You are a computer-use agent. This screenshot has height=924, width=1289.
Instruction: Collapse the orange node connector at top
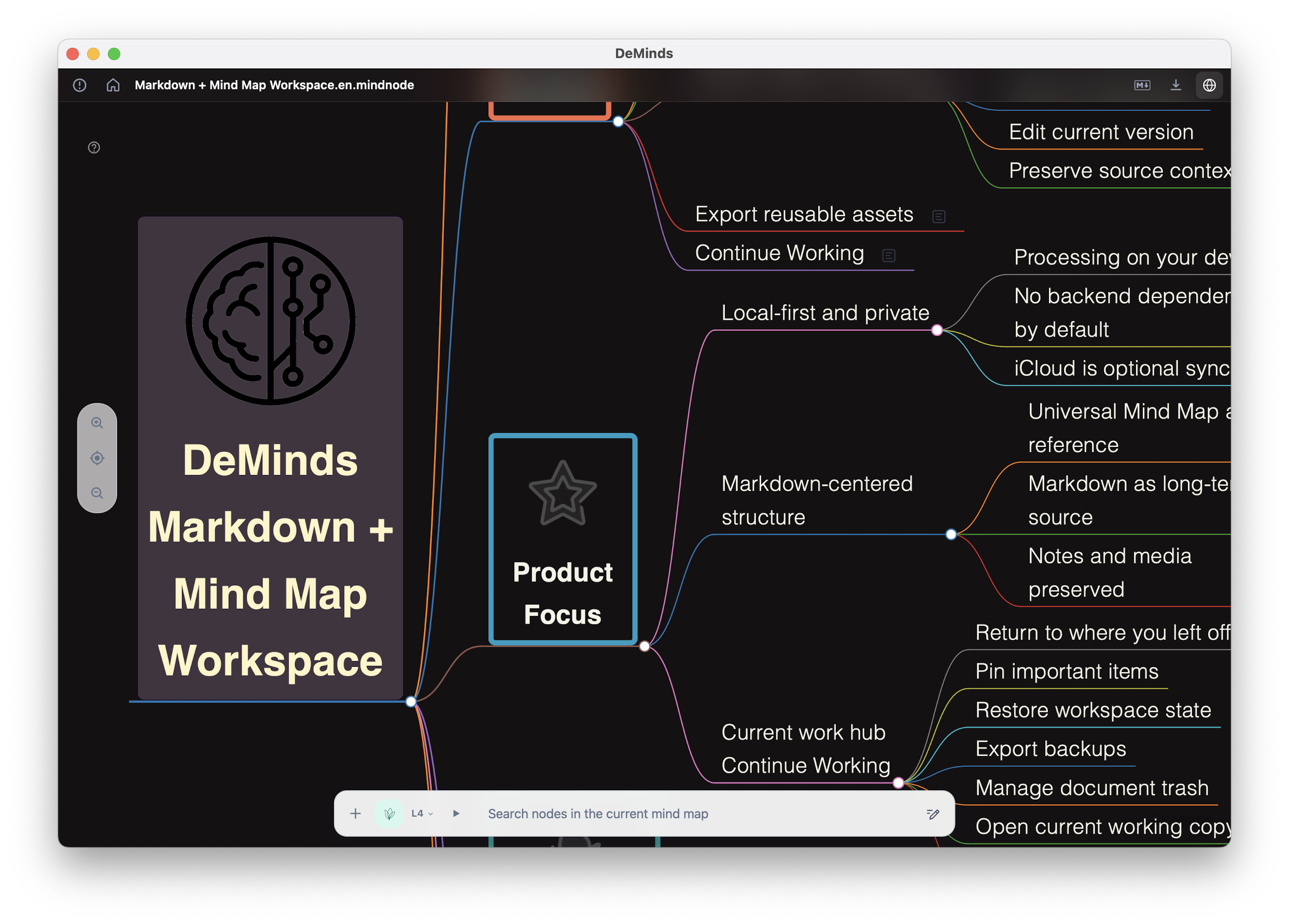(x=619, y=121)
